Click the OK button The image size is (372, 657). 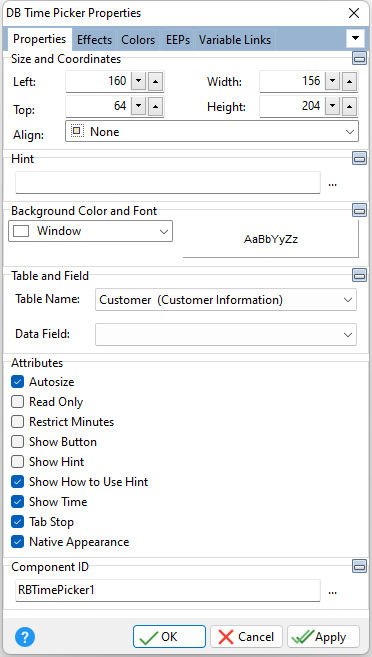(x=170, y=637)
